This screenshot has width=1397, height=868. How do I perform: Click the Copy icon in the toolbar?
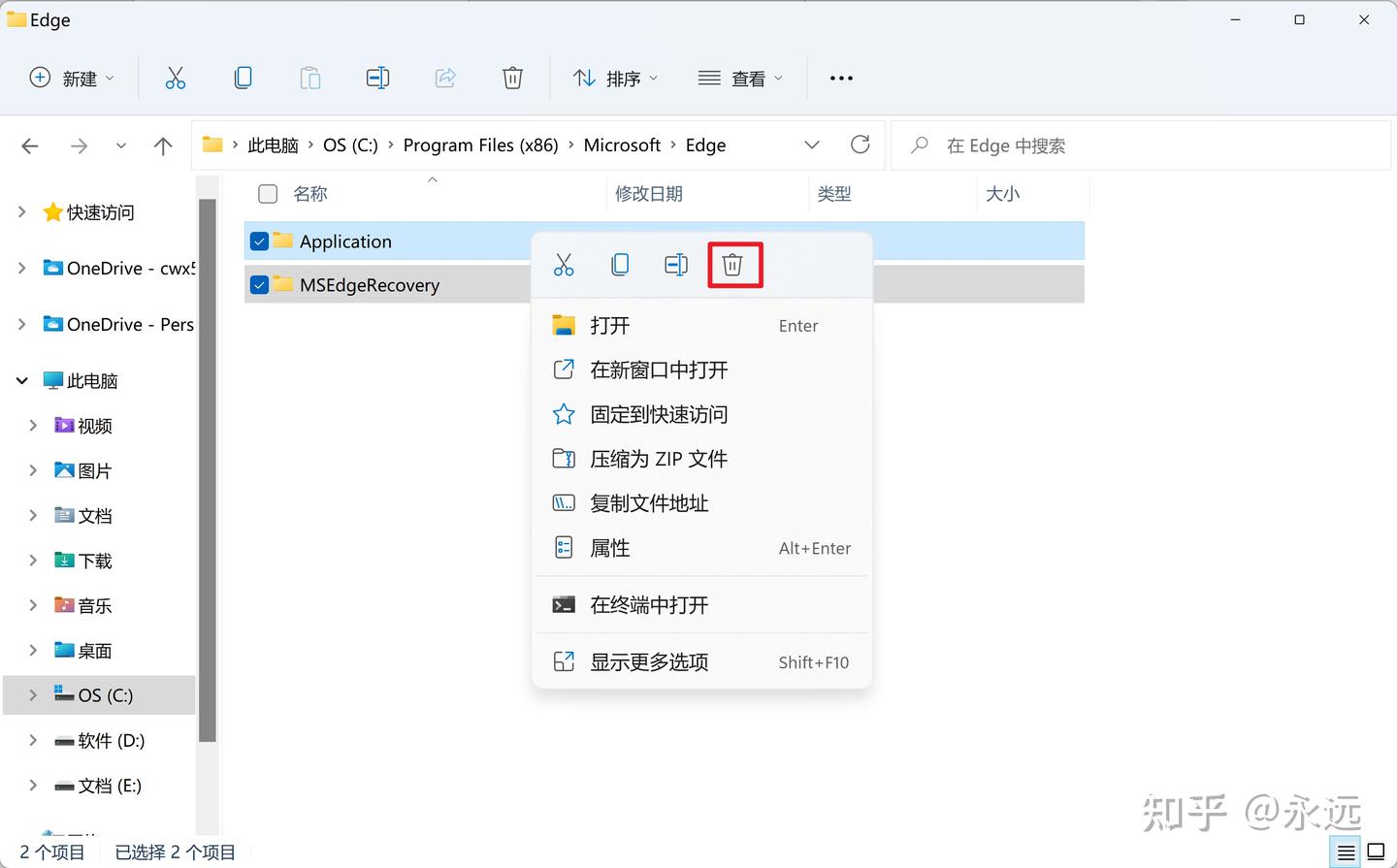point(244,78)
